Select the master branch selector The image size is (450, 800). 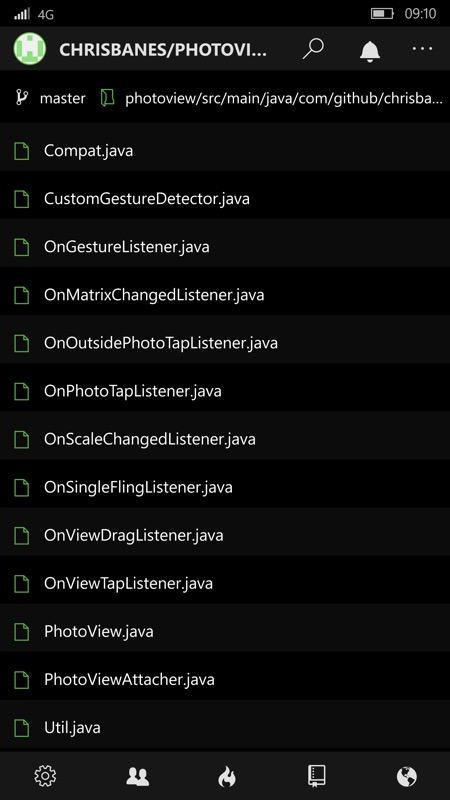(x=50, y=98)
